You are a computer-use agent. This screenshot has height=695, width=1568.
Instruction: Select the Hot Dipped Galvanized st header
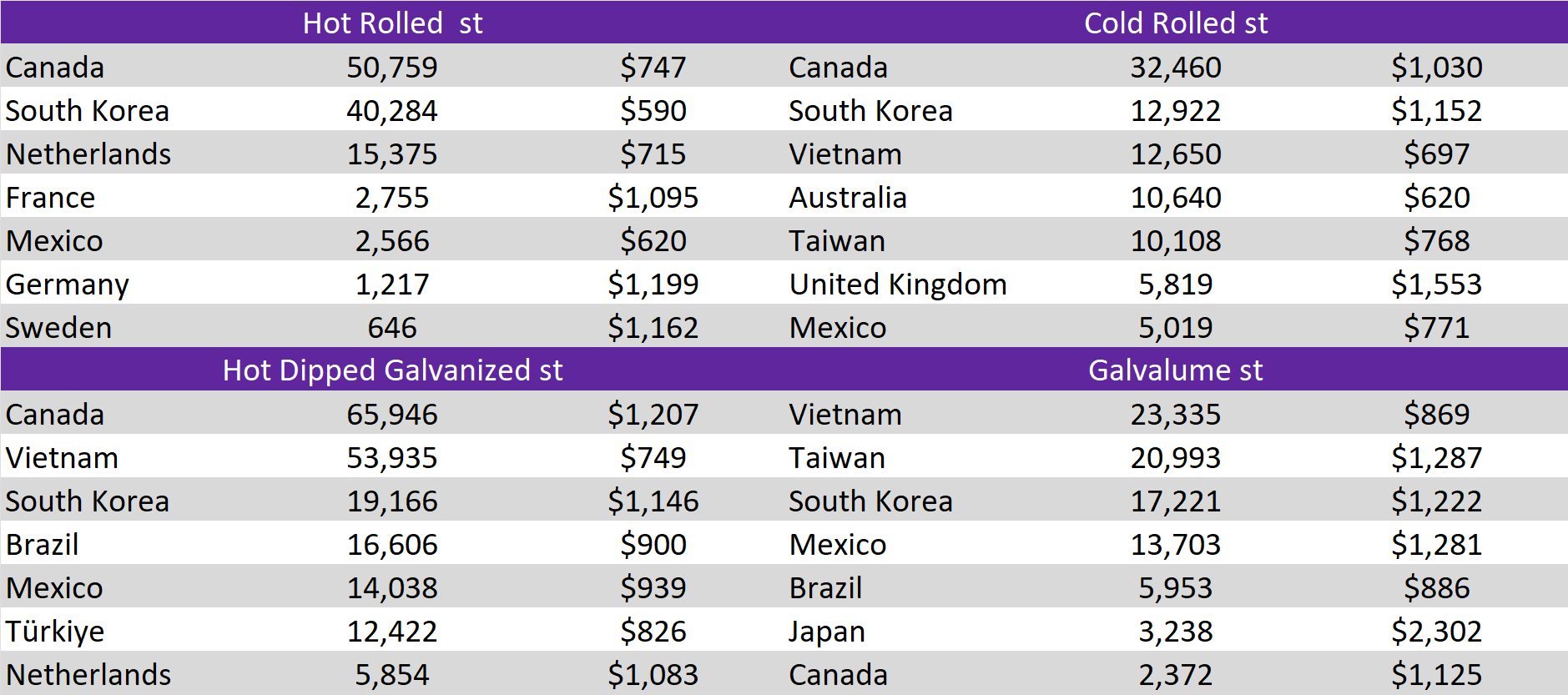(x=392, y=370)
